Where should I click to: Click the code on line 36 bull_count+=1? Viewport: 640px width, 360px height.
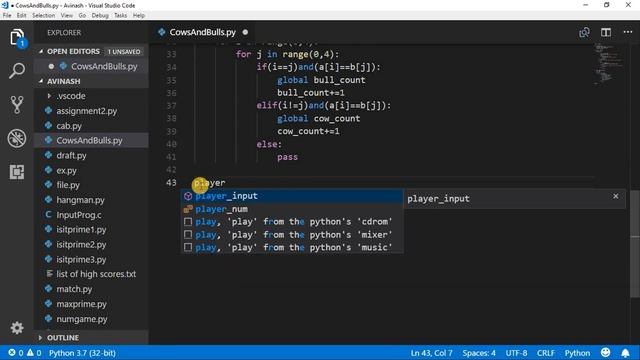coord(311,93)
